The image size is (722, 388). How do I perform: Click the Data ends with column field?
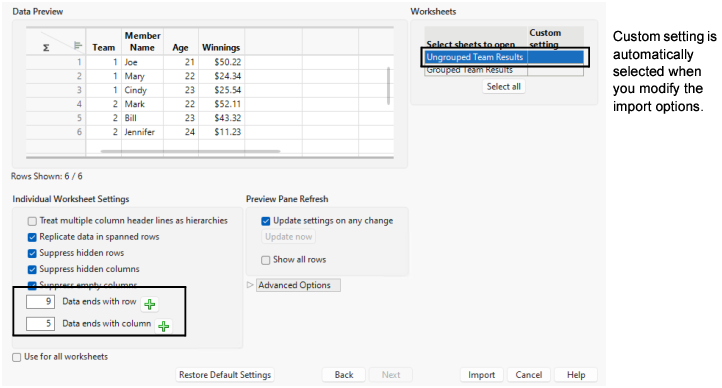(x=41, y=324)
